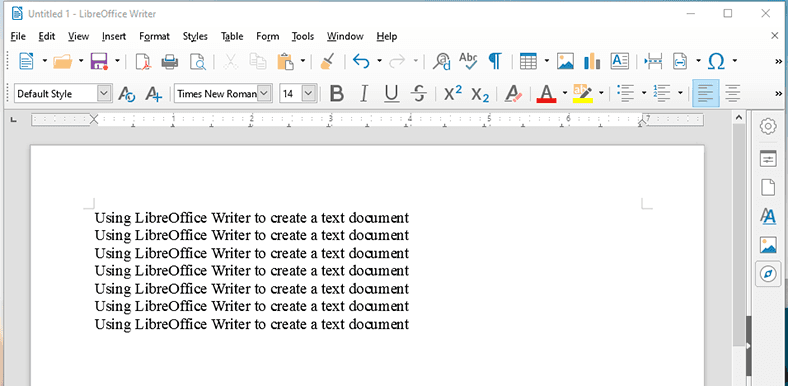Open sidebar settings gear
The image size is (788, 386).
[x=768, y=126]
